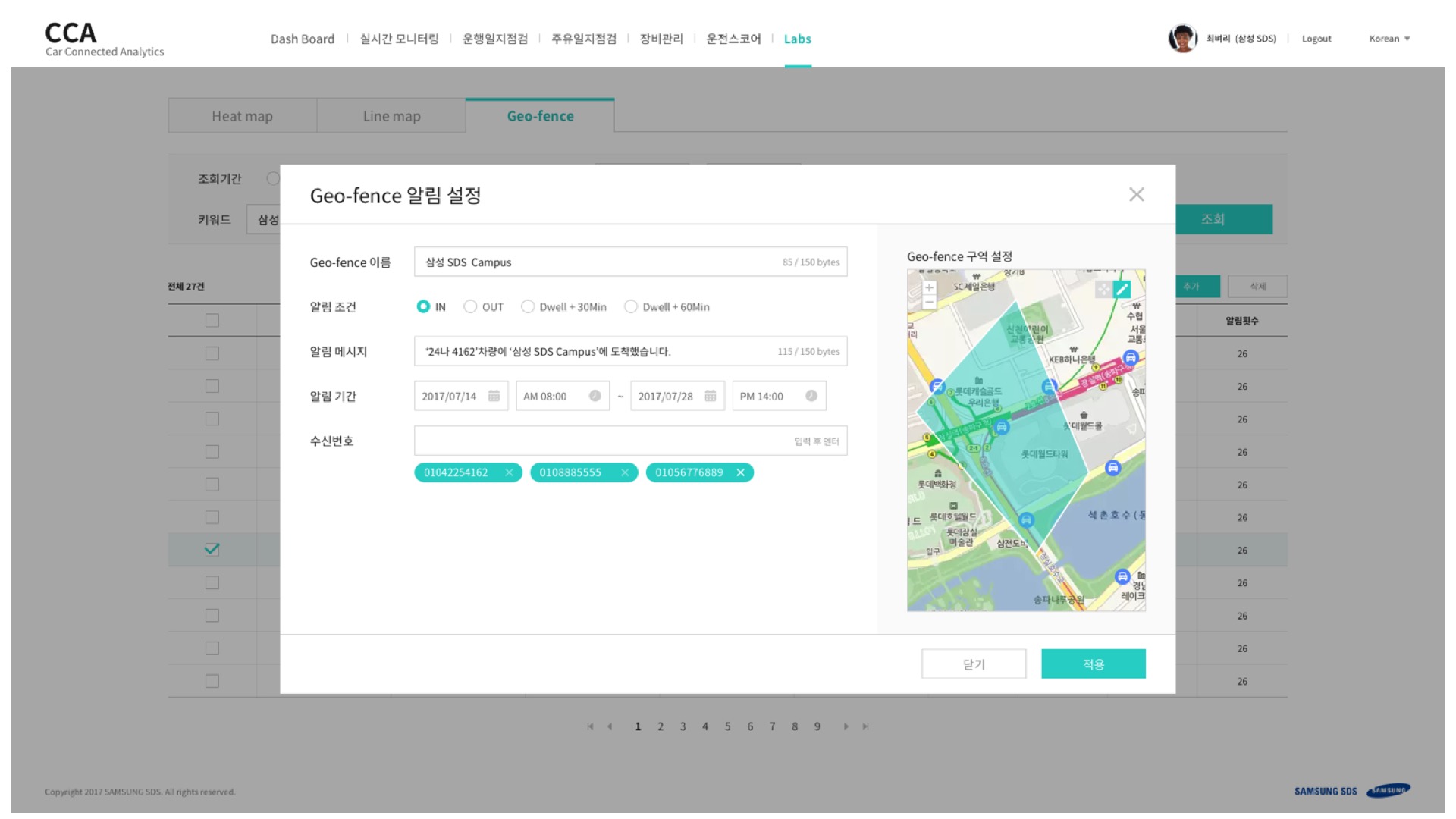Close the Geo-fence alert settings dialog

click(1136, 195)
